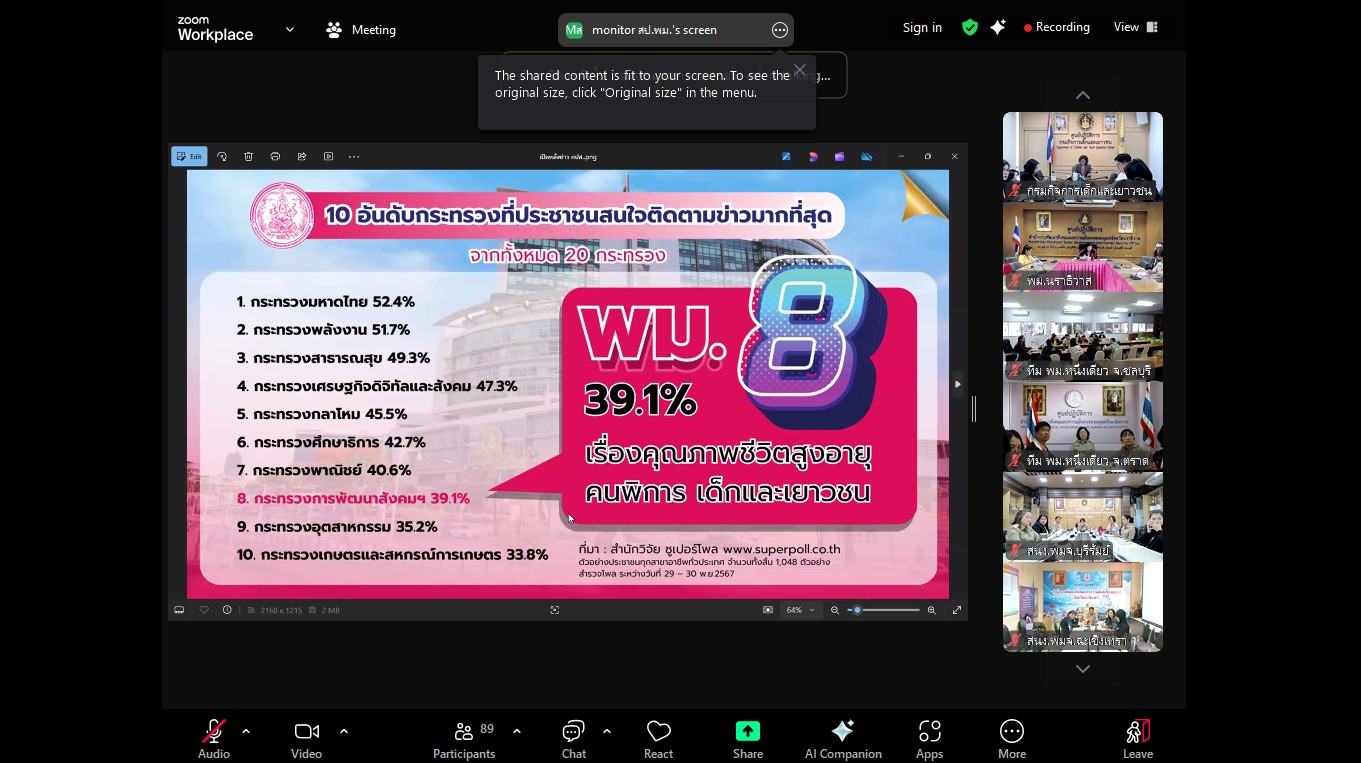Select the กรมกิจการเด็กและเยาวชน video thumbnail
1361x763 pixels.
[x=1082, y=156]
